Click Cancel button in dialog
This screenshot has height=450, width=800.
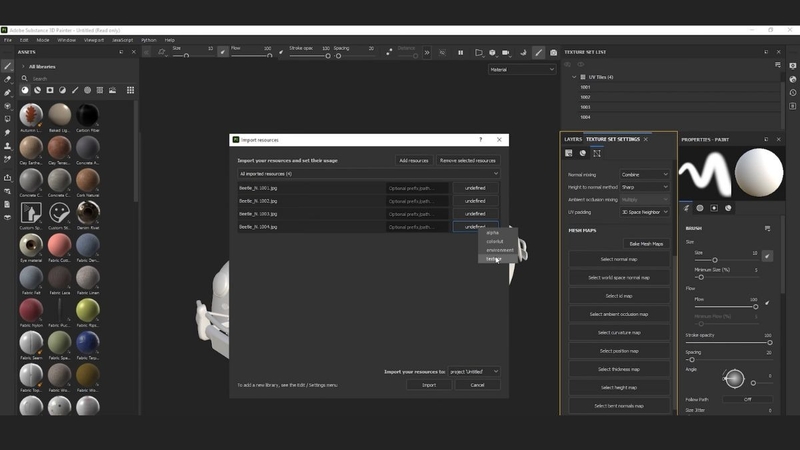[478, 385]
